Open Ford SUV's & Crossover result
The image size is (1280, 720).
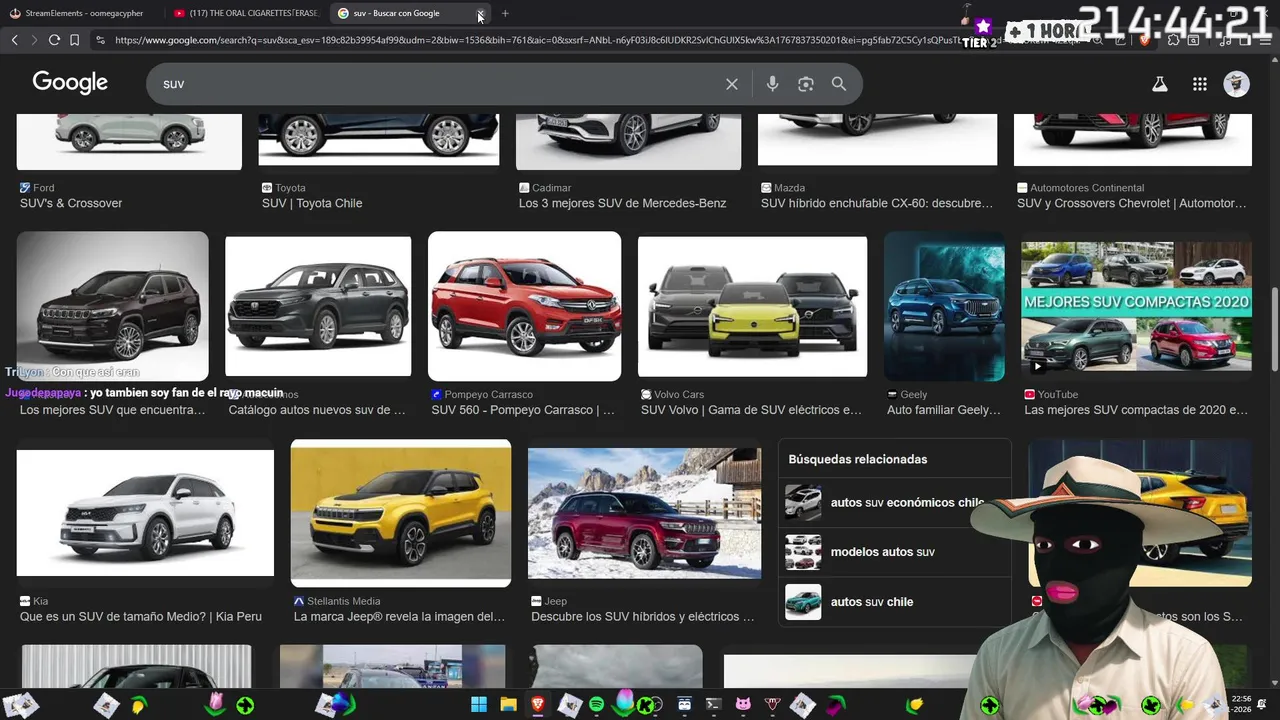click(x=71, y=203)
